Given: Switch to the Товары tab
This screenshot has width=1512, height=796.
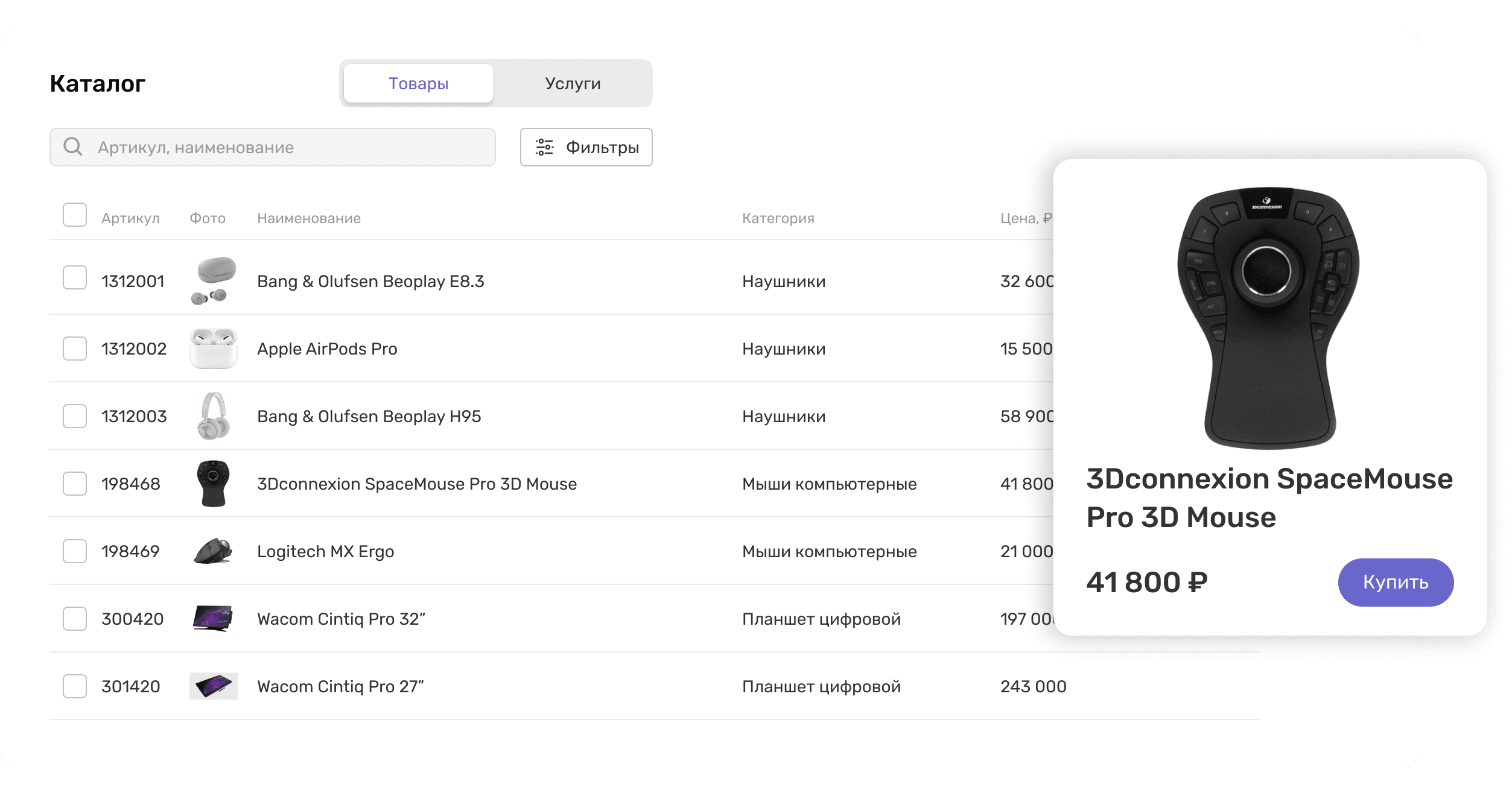Looking at the screenshot, I should (x=419, y=83).
